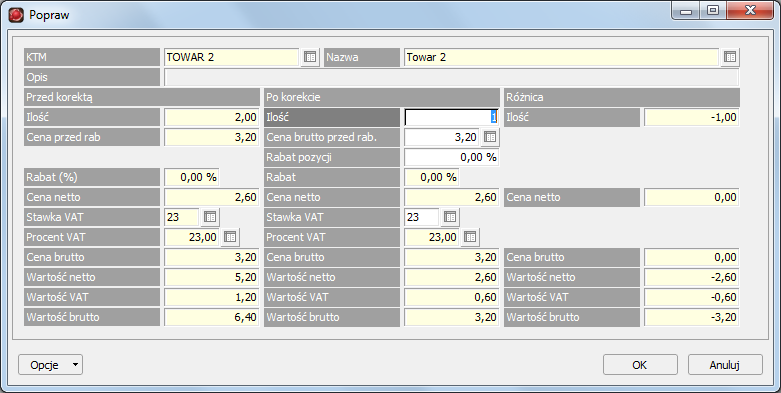Image resolution: width=781 pixels, height=393 pixels.
Task: Click the Przed korektą Wartość netto value 5,20
Action: click(x=212, y=277)
